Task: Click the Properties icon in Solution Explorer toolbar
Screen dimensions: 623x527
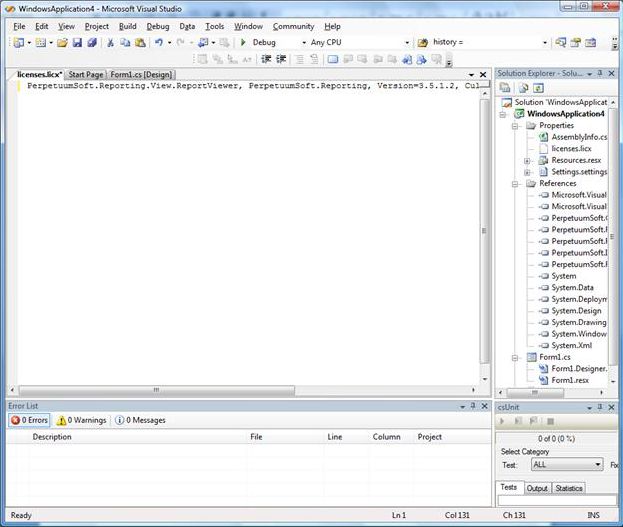Action: click(x=505, y=87)
